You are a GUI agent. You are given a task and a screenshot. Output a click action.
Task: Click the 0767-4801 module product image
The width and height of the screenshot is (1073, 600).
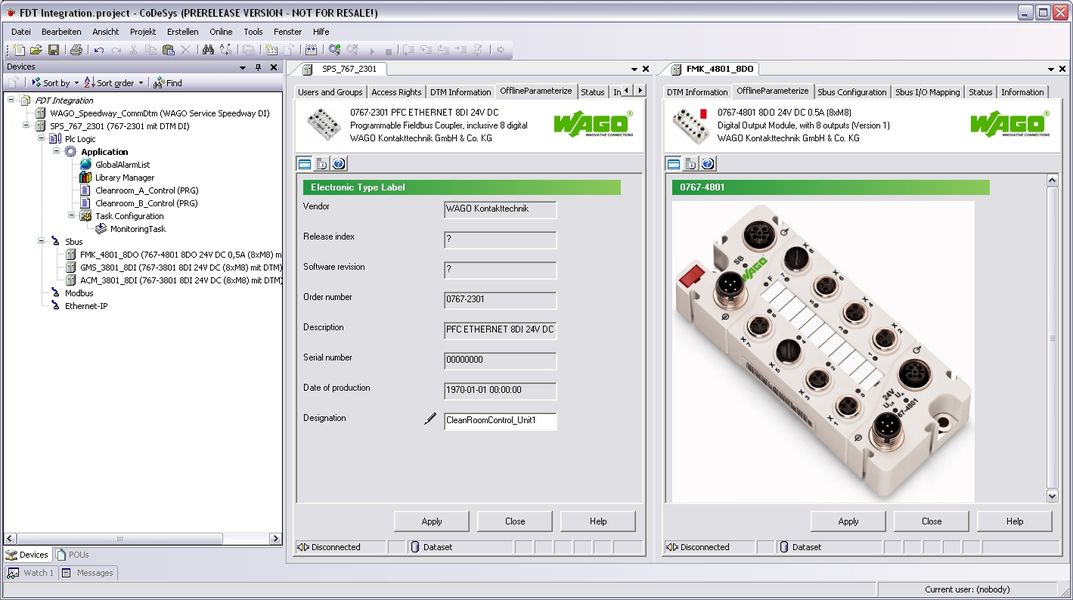tap(823, 351)
